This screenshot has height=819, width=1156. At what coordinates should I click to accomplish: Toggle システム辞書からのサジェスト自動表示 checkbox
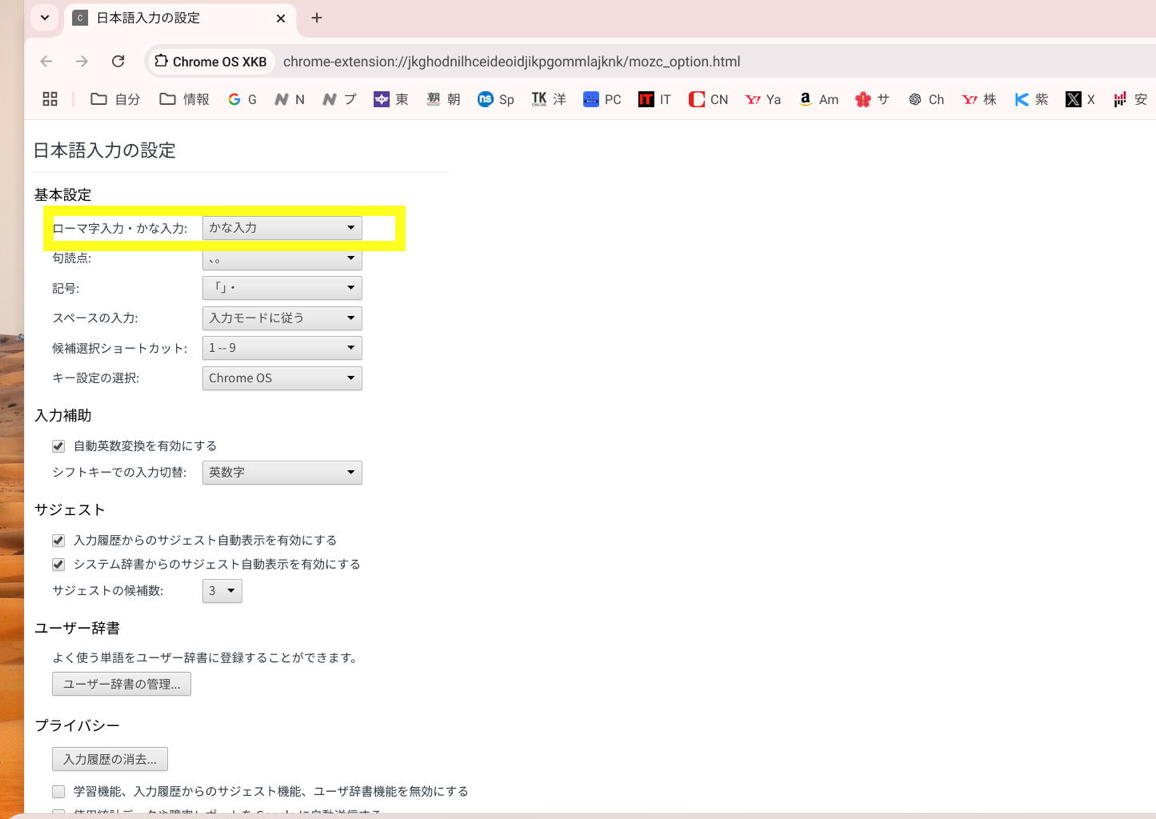[58, 565]
